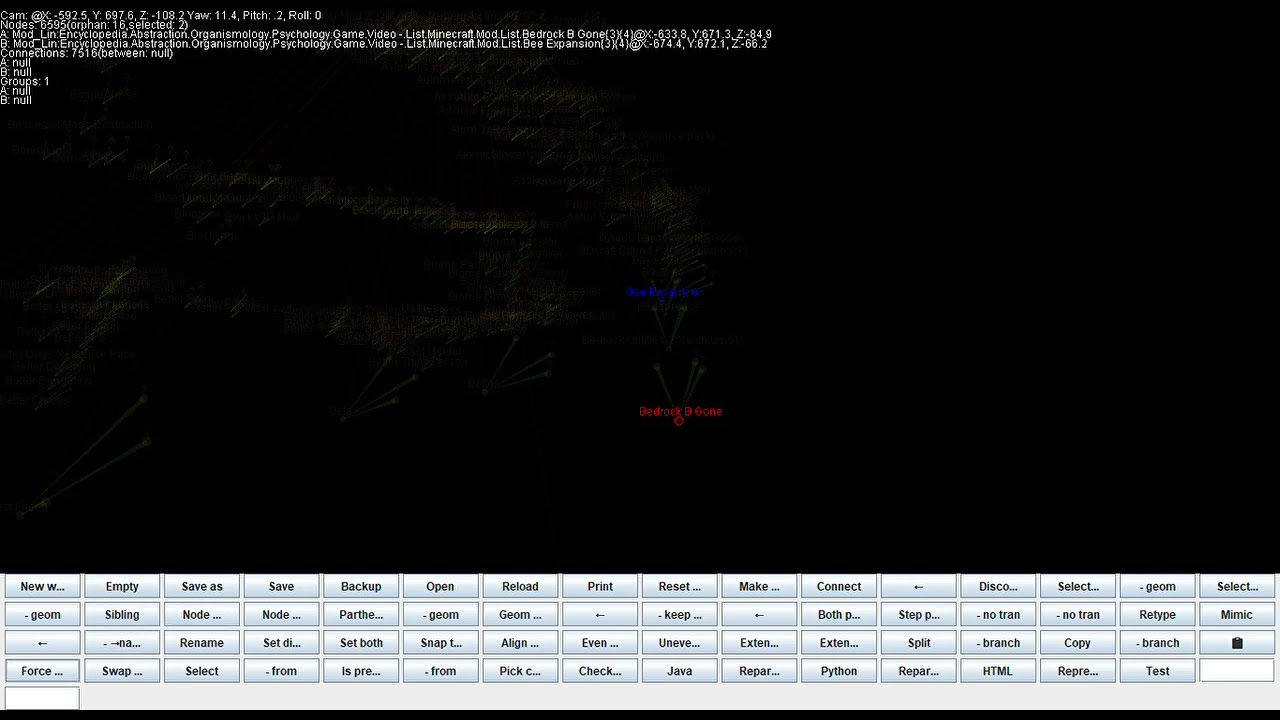The height and width of the screenshot is (720, 1280).
Task: Click the "Print" button
Action: [x=600, y=587]
